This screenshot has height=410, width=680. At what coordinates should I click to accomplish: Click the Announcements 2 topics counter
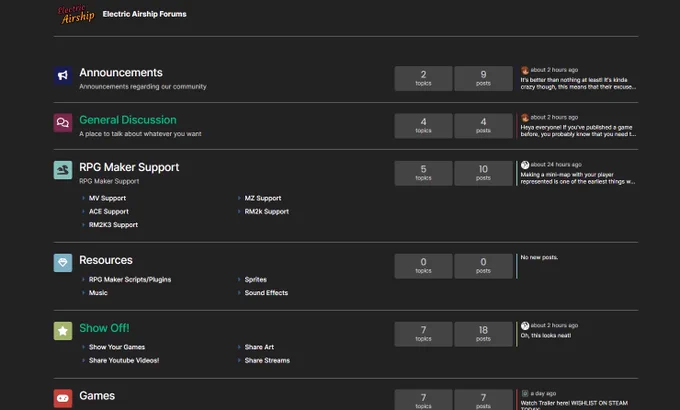tap(423, 79)
